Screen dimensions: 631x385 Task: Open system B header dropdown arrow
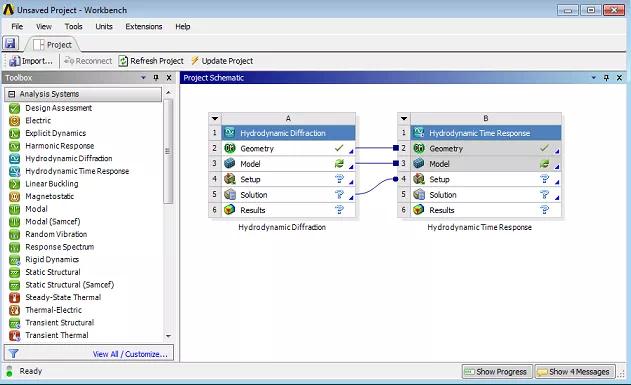point(404,119)
